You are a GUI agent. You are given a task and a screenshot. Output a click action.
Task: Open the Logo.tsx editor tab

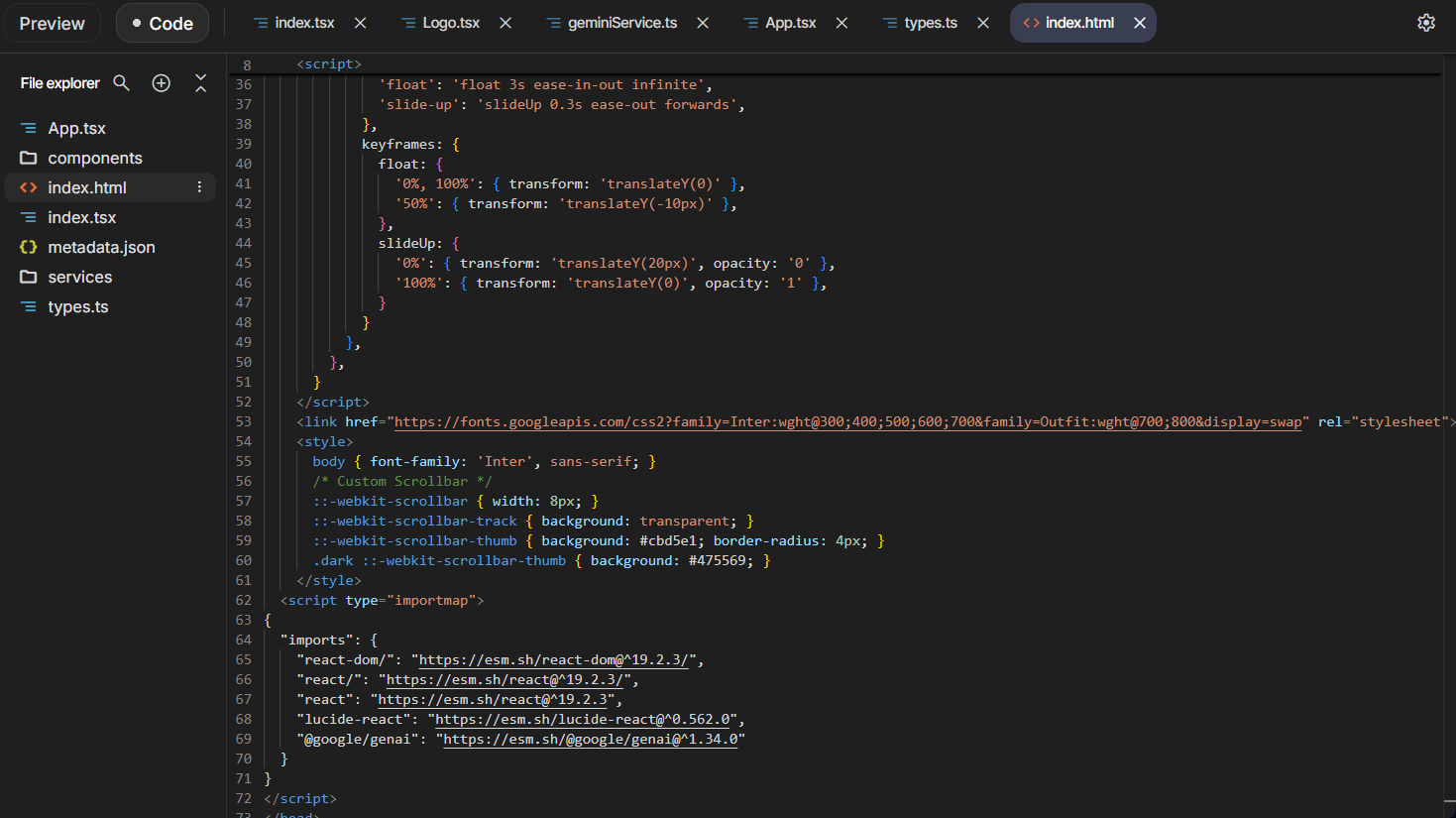point(451,23)
